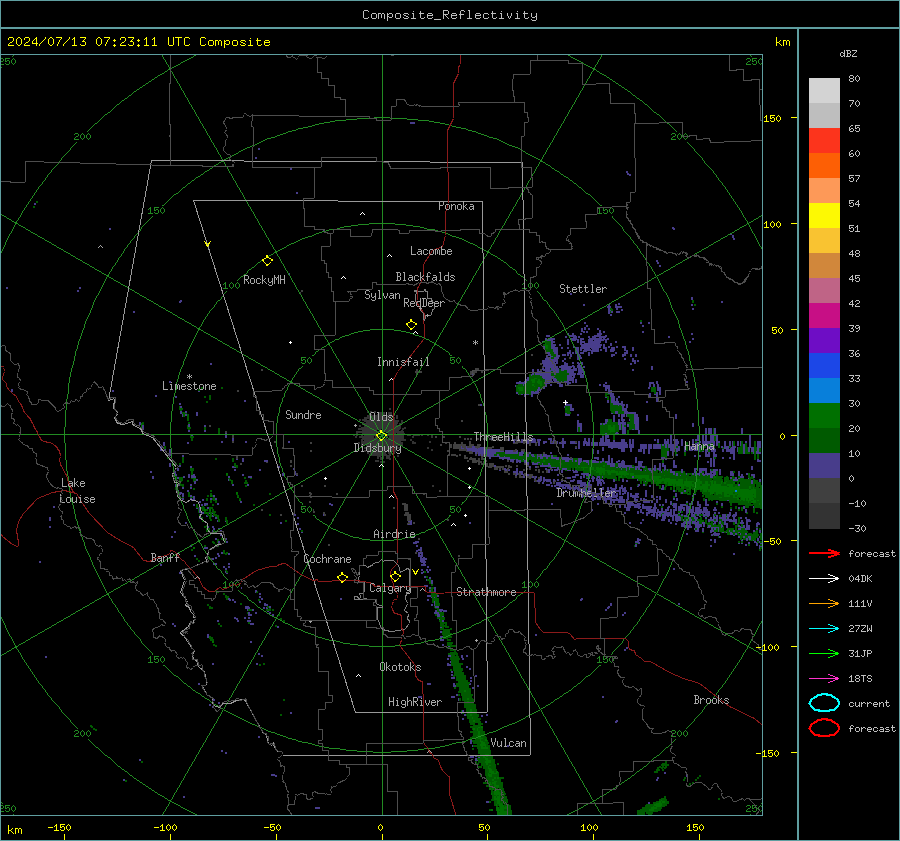This screenshot has width=900, height=841.
Task: Click the Stettler city label
Action: [583, 289]
